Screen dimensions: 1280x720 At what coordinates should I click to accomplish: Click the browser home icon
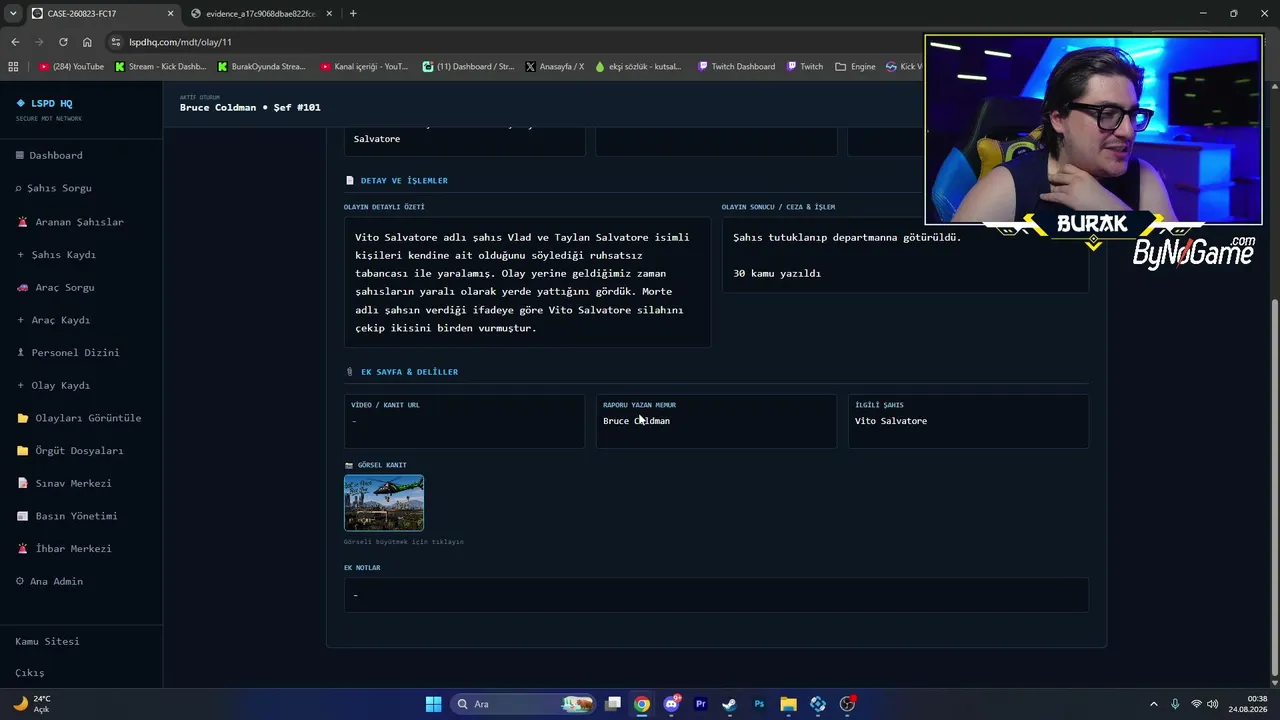[87, 42]
